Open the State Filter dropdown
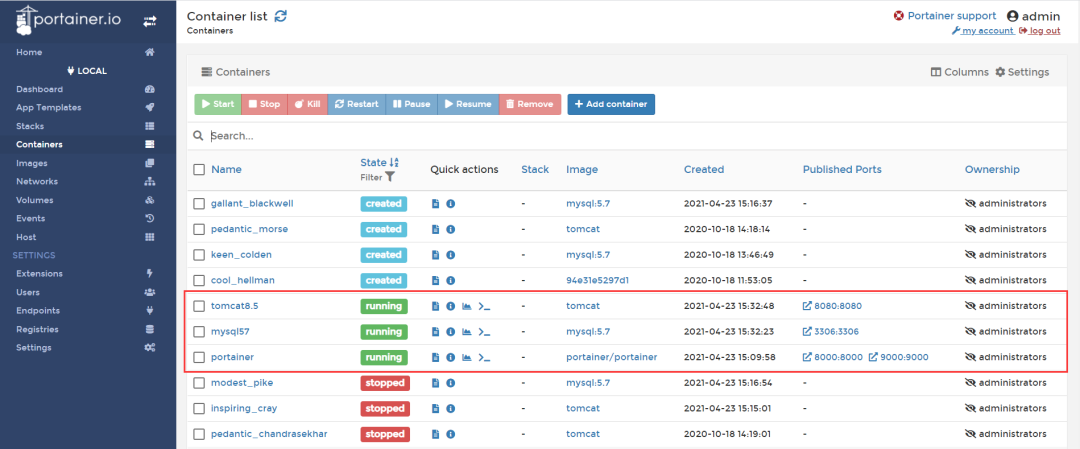This screenshot has width=1080, height=449. 377,177
